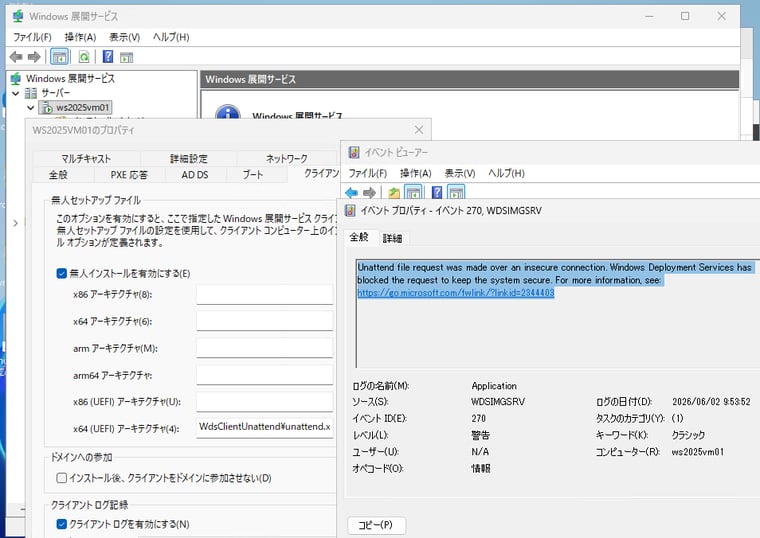Select Windows 展開サービス root tree node

[x=70, y=79]
